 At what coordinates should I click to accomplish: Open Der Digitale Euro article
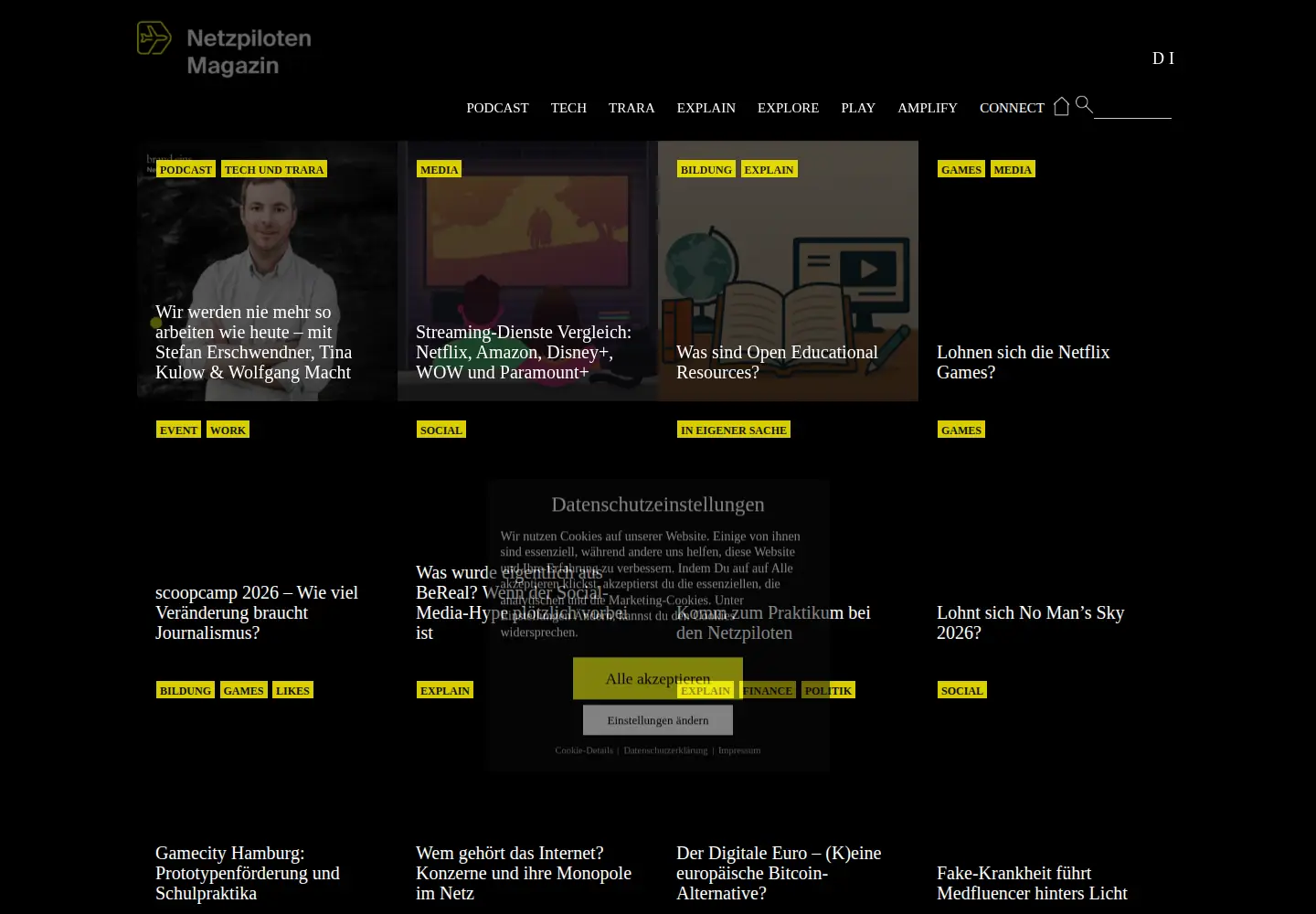click(x=779, y=873)
